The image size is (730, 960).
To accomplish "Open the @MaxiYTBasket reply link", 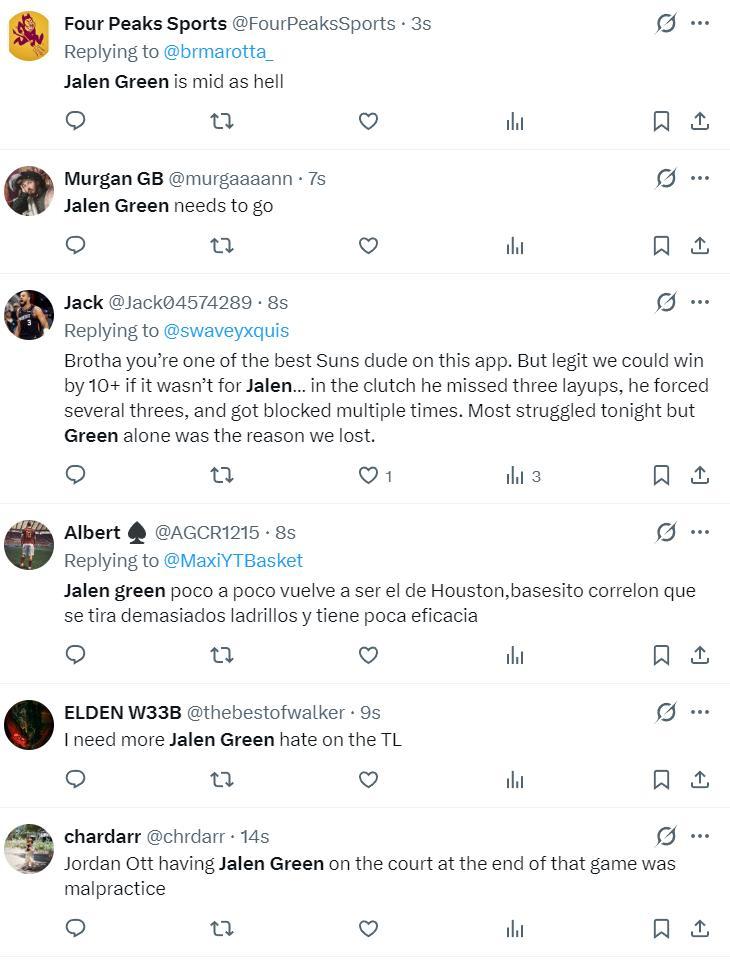I will pyautogui.click(x=233, y=560).
